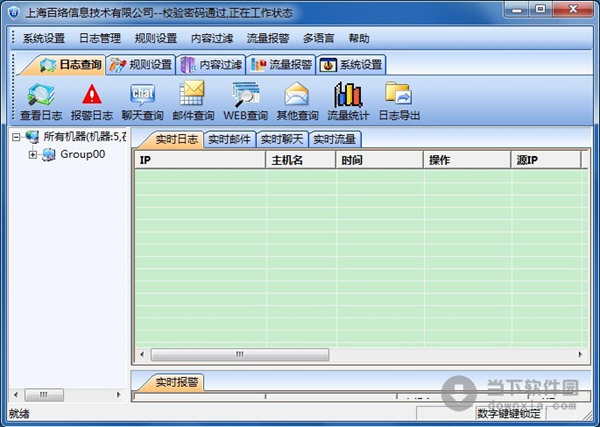Select the 实时邮件 tab
This screenshot has width=600, height=427.
[229, 139]
